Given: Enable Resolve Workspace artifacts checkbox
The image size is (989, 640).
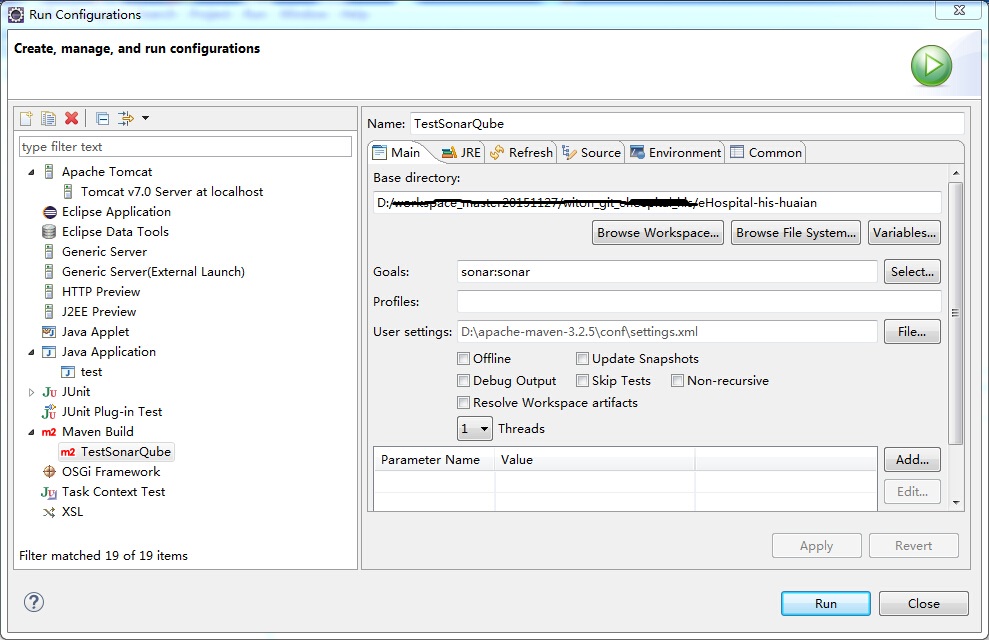Looking at the screenshot, I should (464, 403).
